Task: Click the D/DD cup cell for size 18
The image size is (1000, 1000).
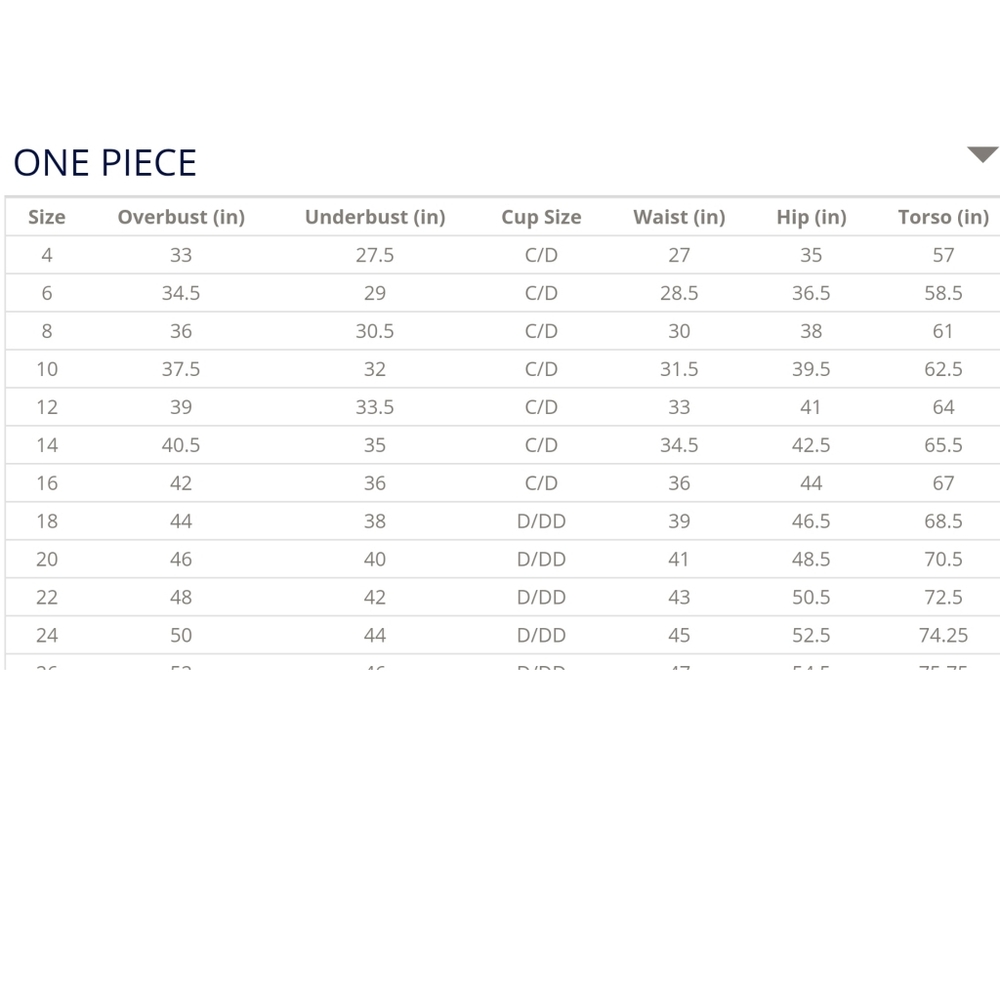Action: (541, 521)
